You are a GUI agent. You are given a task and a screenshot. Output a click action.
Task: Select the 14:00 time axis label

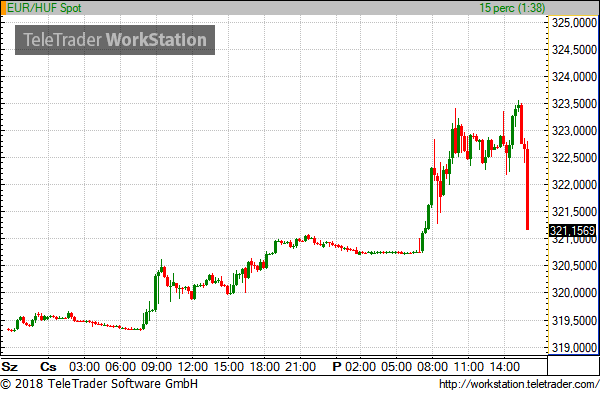(x=505, y=367)
